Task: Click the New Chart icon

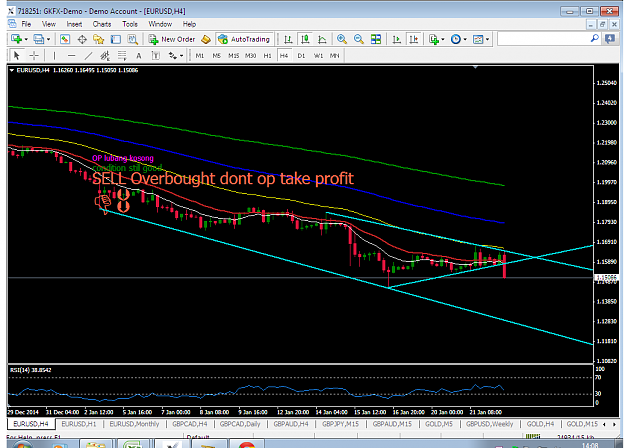Action: point(16,39)
